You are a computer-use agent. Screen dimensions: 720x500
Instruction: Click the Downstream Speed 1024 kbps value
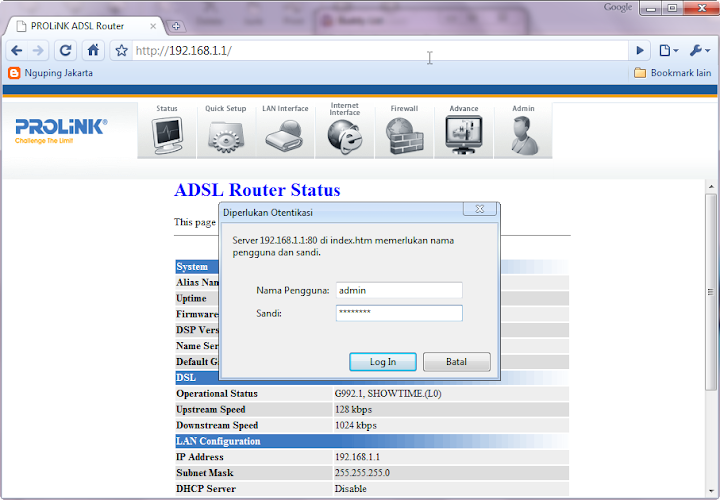[355, 425]
